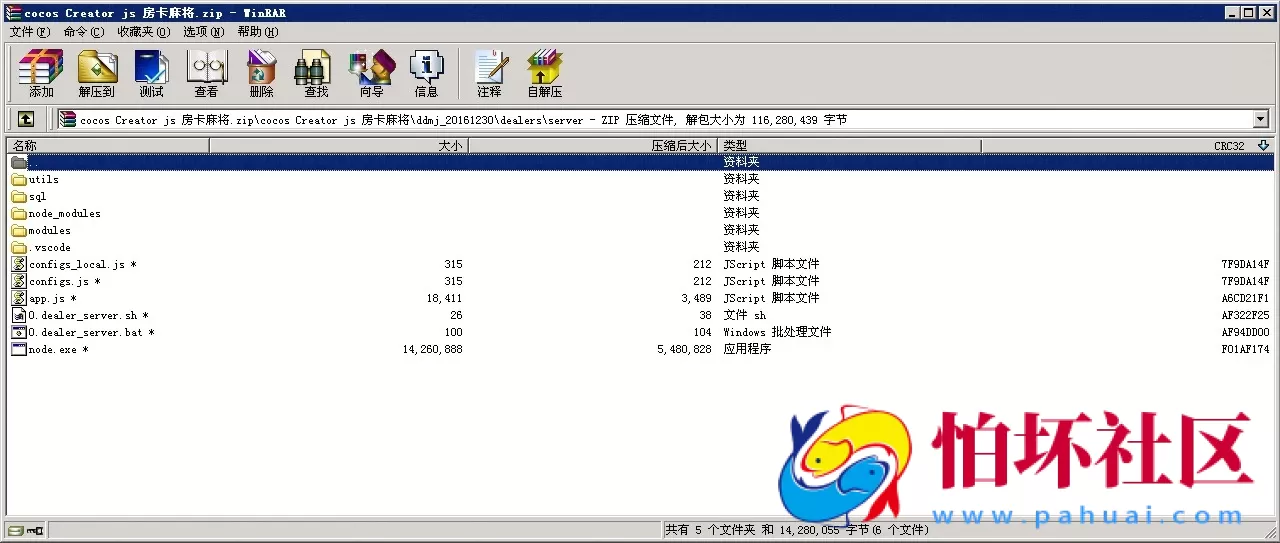Select file node.exe *
This screenshot has height=543, width=1280.
(x=59, y=350)
